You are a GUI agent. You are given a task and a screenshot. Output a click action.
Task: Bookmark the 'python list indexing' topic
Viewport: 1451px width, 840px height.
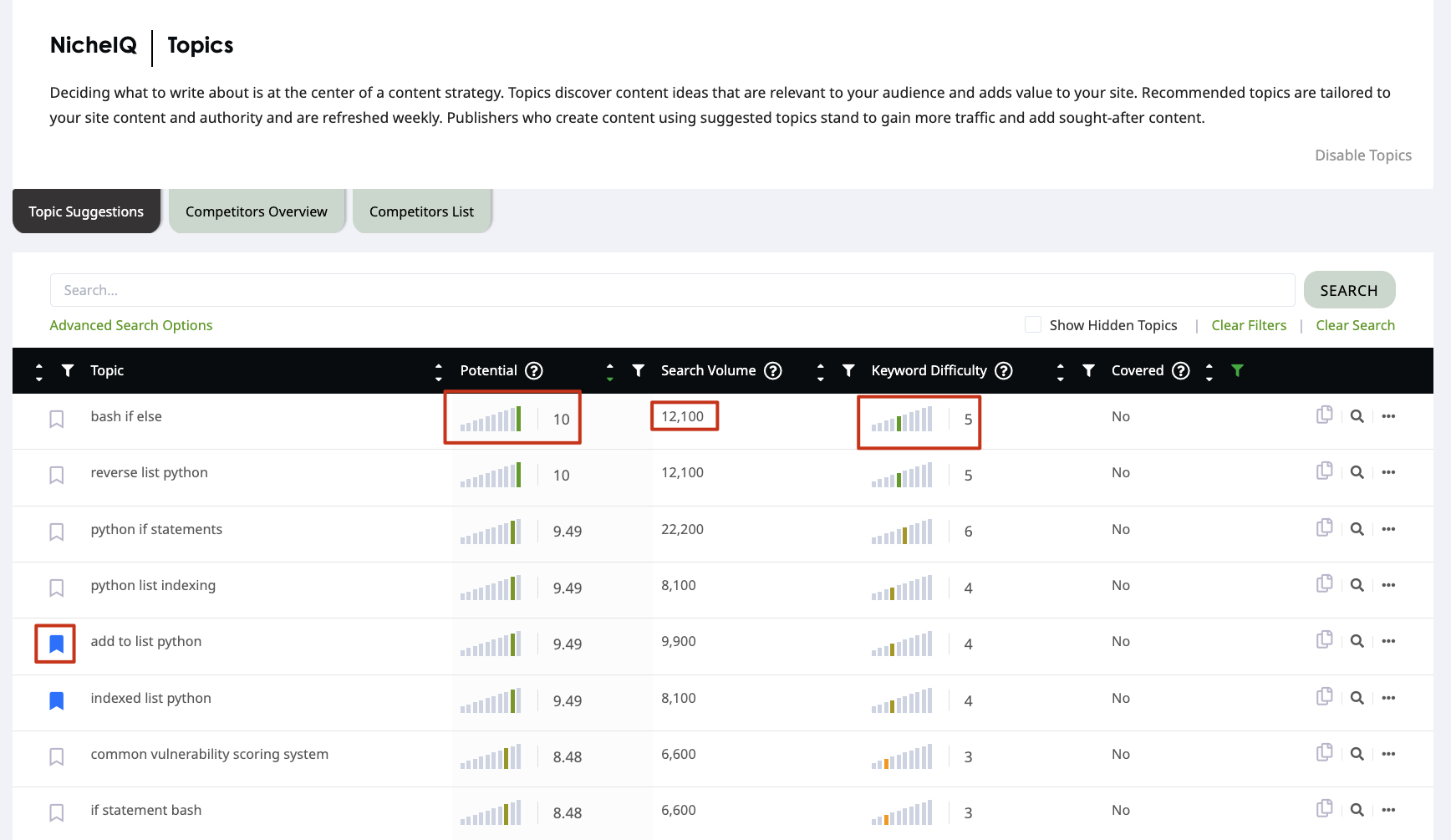point(57,588)
